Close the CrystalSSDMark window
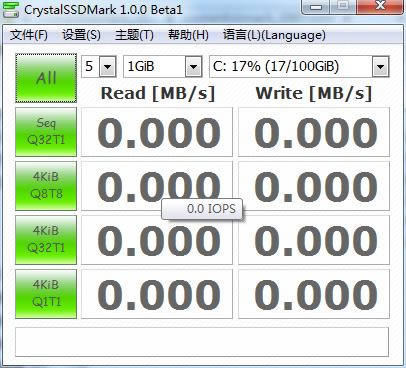 tap(379, 6)
